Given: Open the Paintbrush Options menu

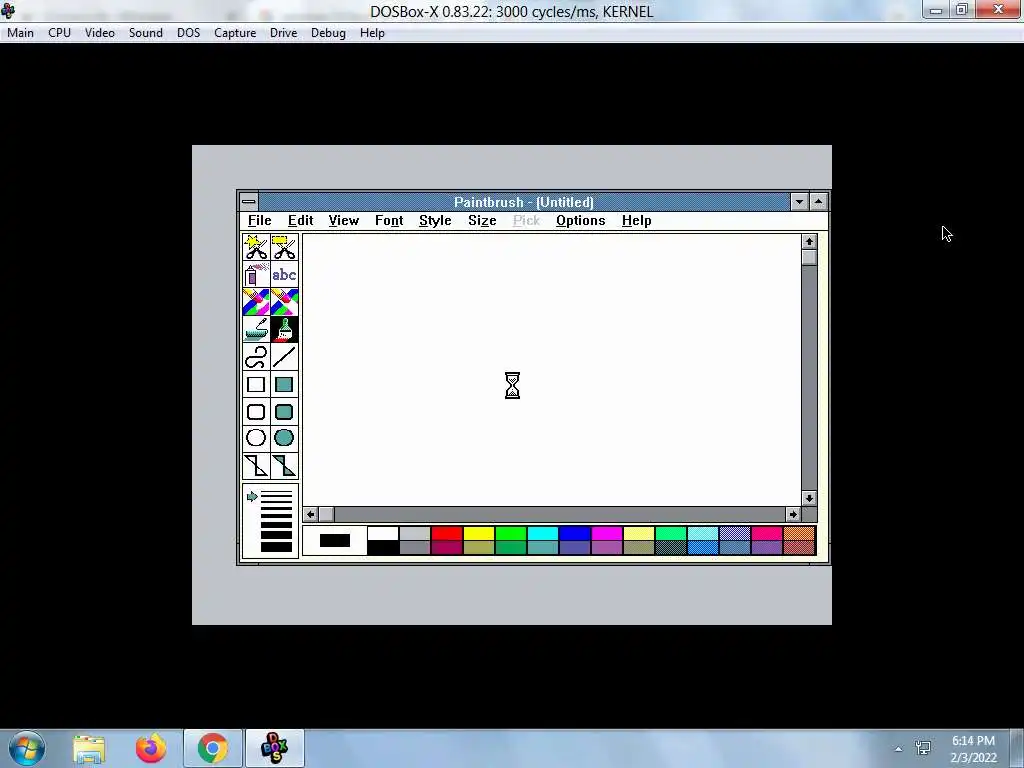Looking at the screenshot, I should click(x=581, y=221).
